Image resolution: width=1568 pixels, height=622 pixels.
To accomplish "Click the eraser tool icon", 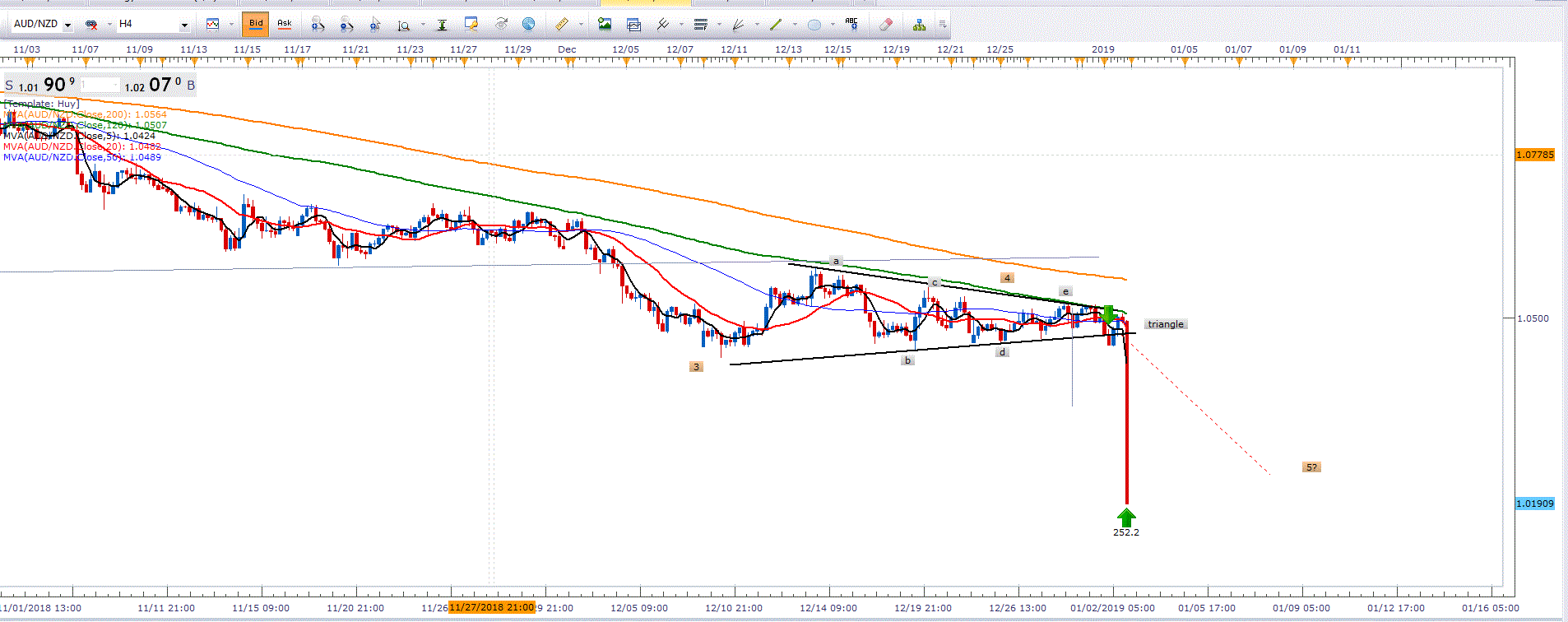I will (x=885, y=25).
